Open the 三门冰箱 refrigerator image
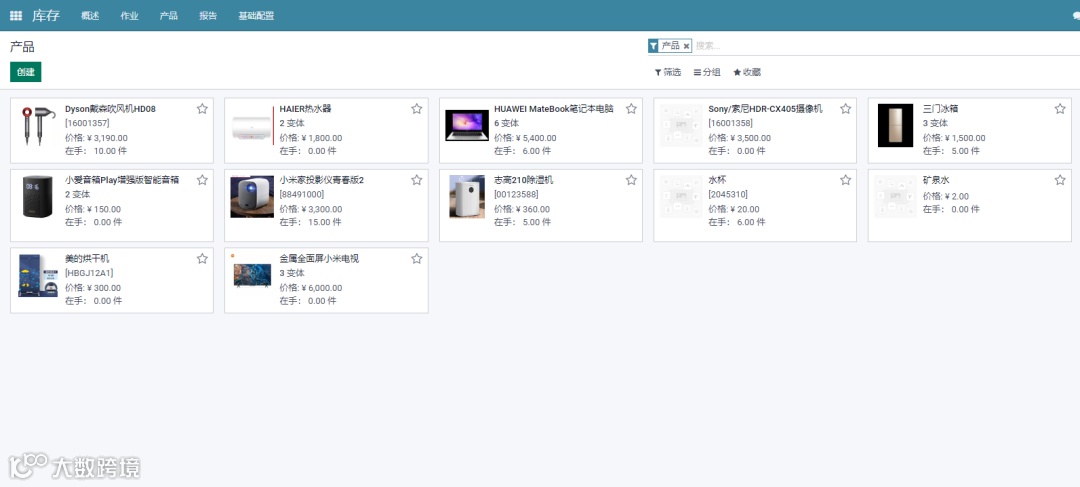Image resolution: width=1080 pixels, height=487 pixels. pos(895,125)
